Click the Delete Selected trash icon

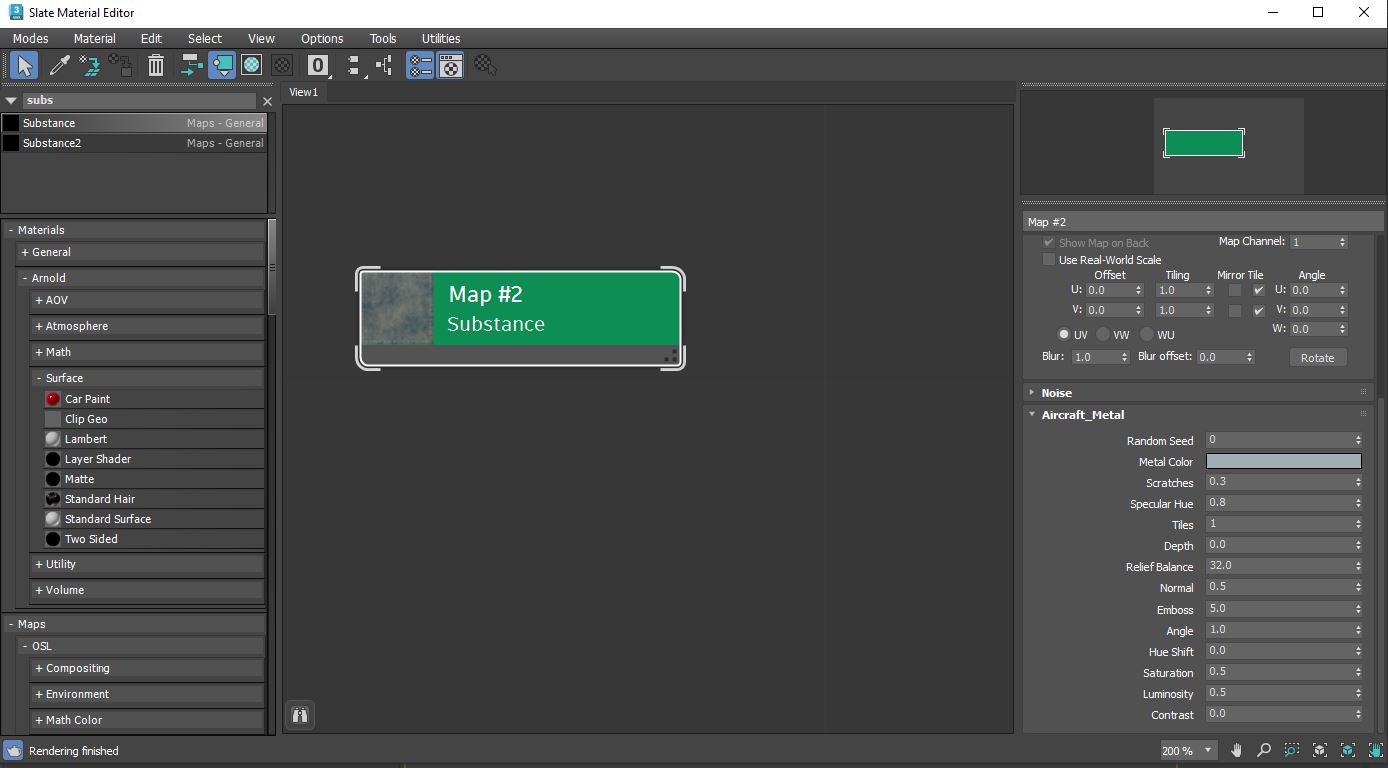pos(155,65)
